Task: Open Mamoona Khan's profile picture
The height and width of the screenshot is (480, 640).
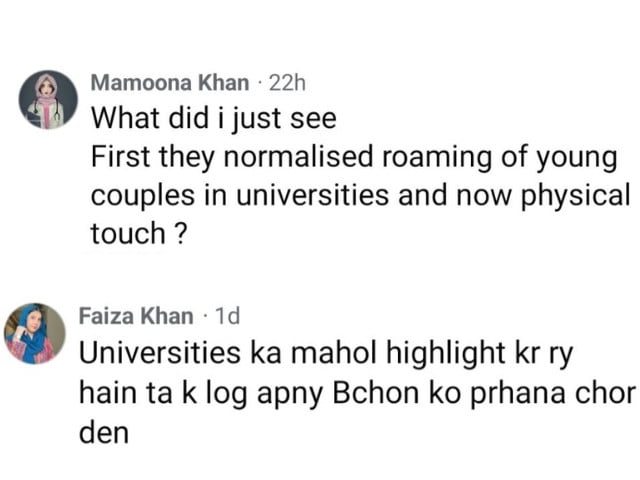Action: [48, 100]
